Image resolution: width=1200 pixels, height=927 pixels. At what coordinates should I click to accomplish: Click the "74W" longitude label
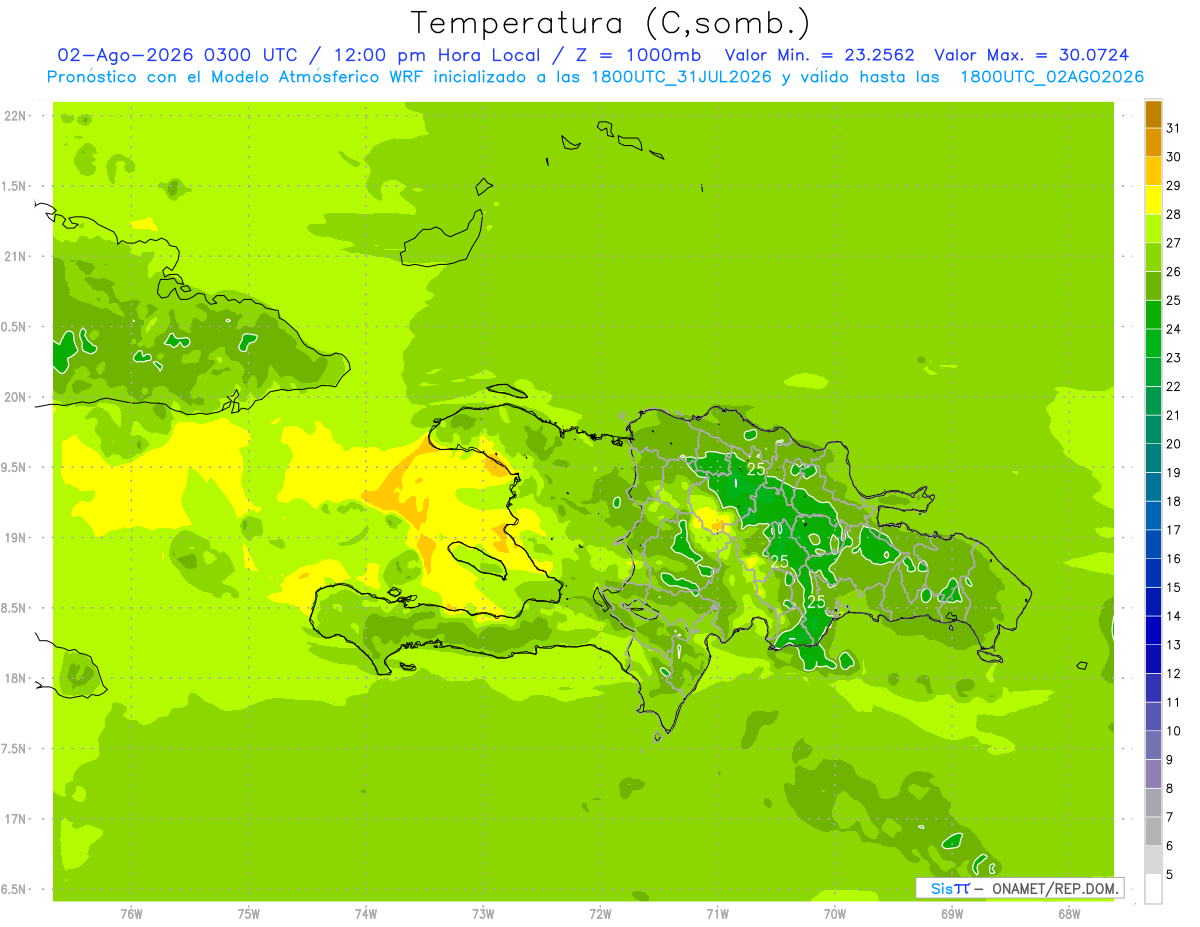366,914
